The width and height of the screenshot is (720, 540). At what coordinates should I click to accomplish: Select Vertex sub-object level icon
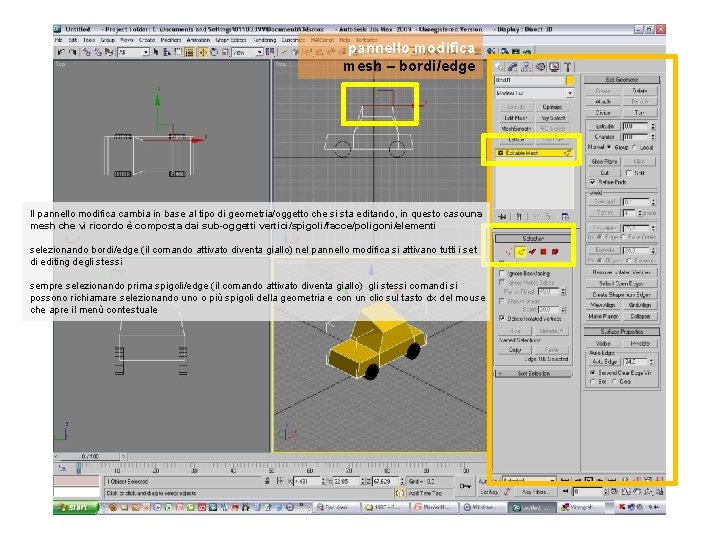(509, 252)
